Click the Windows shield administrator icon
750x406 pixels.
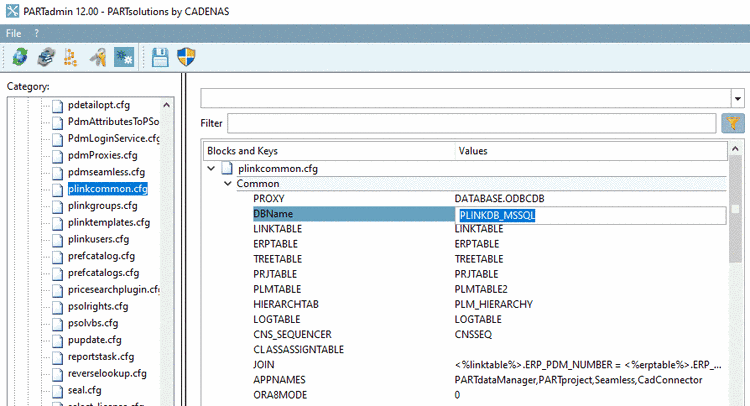186,57
